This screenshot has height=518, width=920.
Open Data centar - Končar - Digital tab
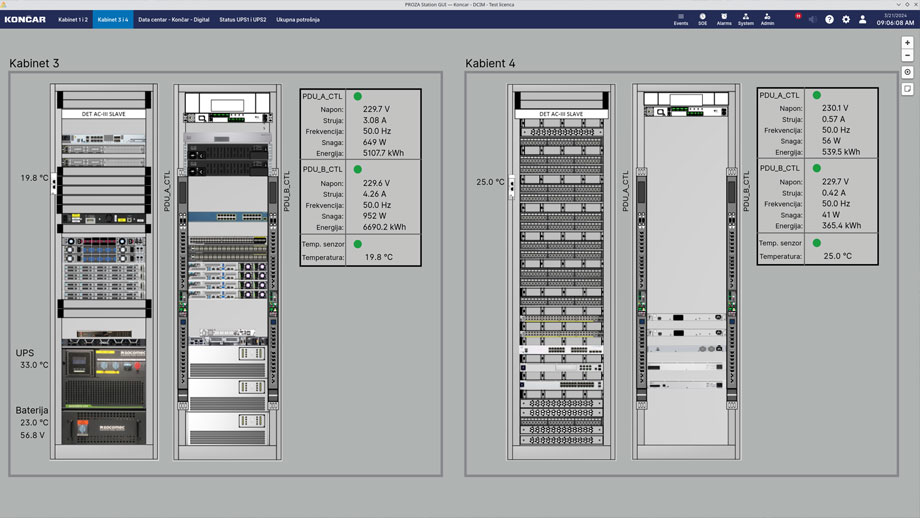pos(174,19)
